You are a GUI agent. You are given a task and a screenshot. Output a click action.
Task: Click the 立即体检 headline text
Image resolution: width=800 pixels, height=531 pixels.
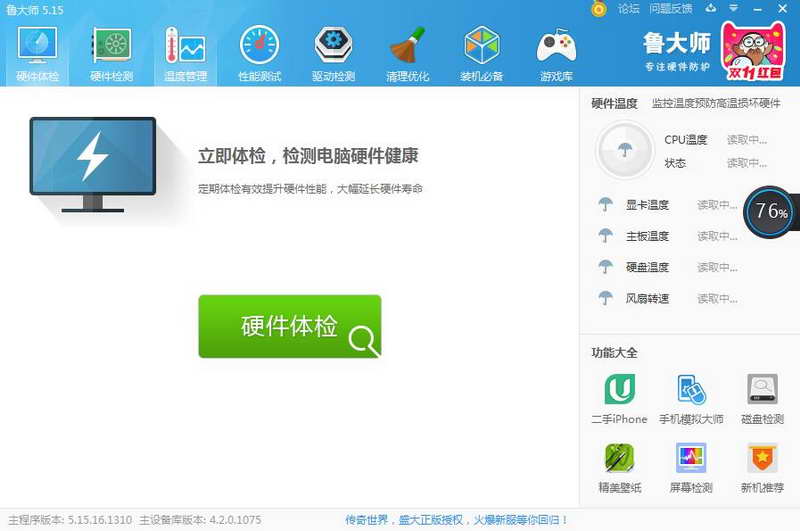click(x=308, y=156)
